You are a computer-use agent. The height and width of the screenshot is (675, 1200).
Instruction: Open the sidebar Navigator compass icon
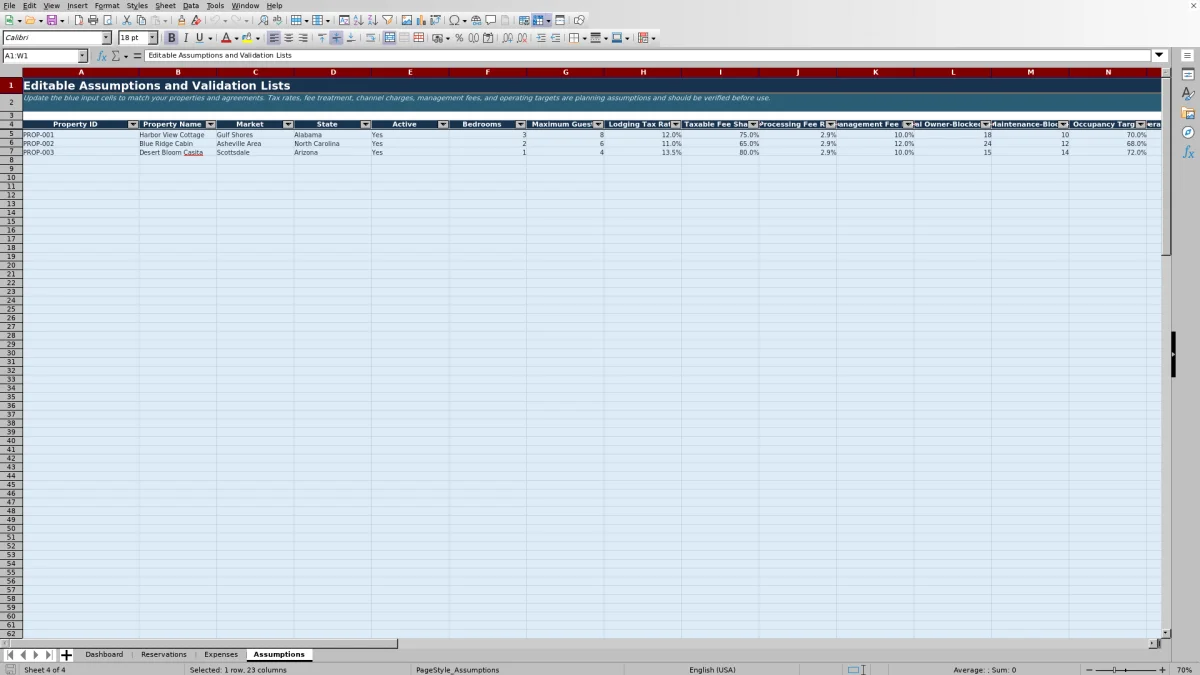click(x=1188, y=132)
